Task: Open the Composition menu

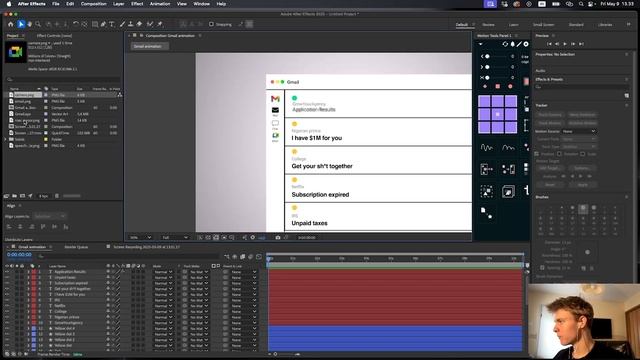Action: pyautogui.click(x=93, y=4)
